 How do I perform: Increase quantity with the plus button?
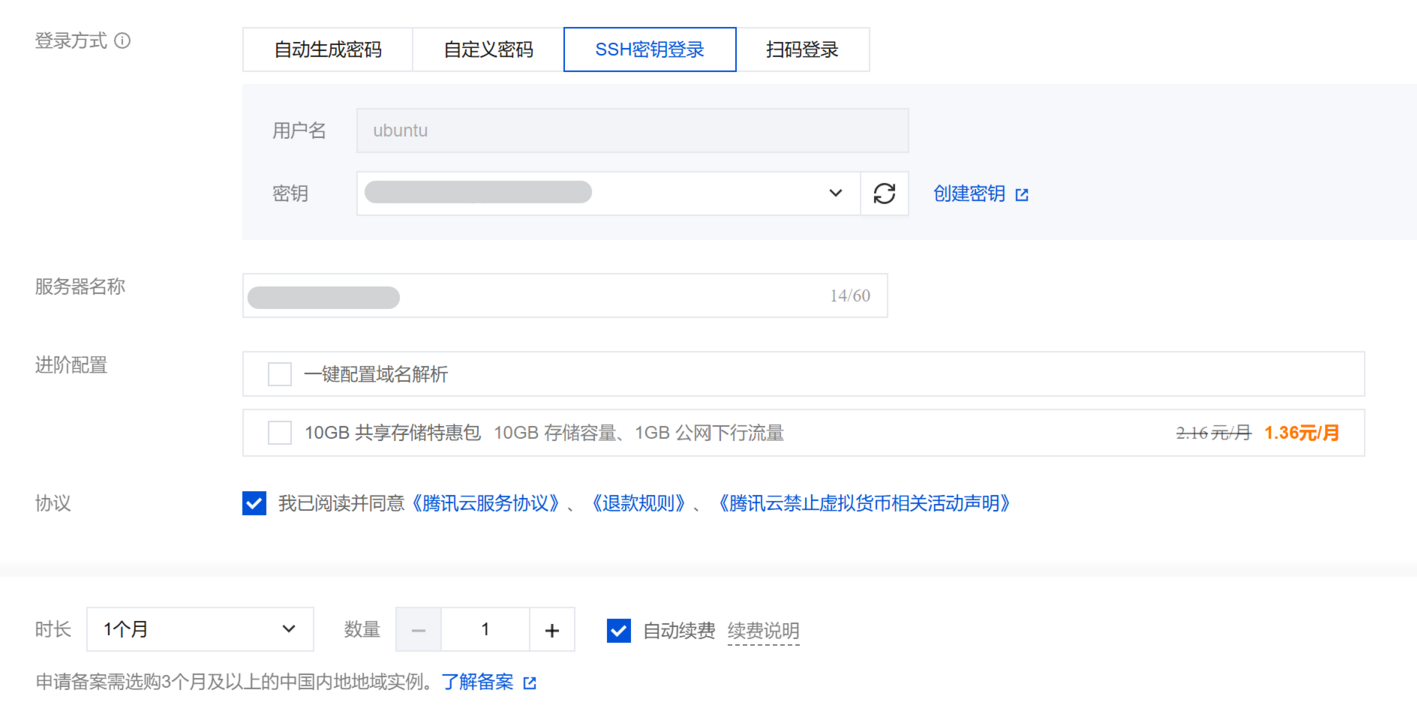point(552,630)
